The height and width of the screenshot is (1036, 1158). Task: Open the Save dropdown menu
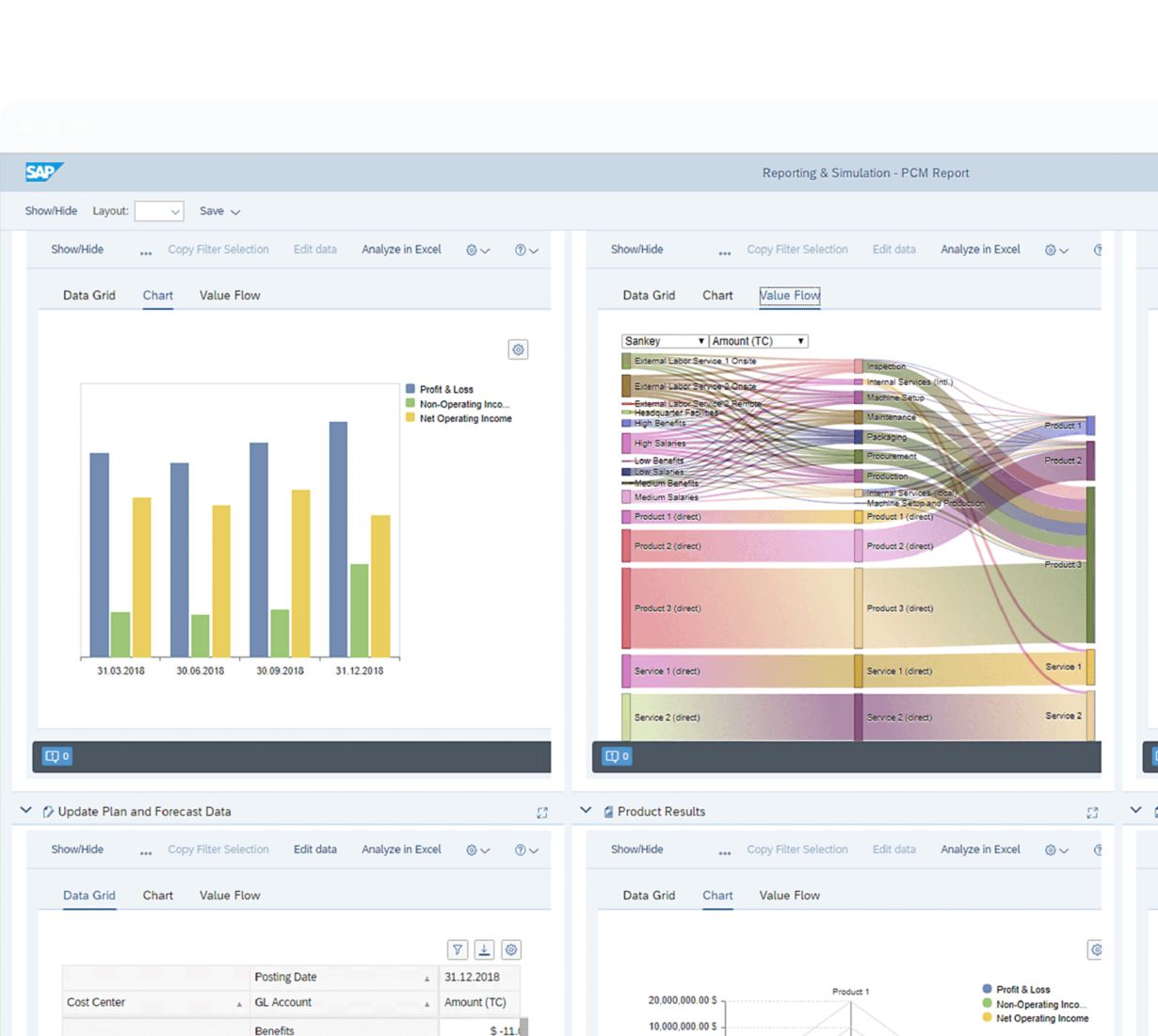[x=219, y=212]
